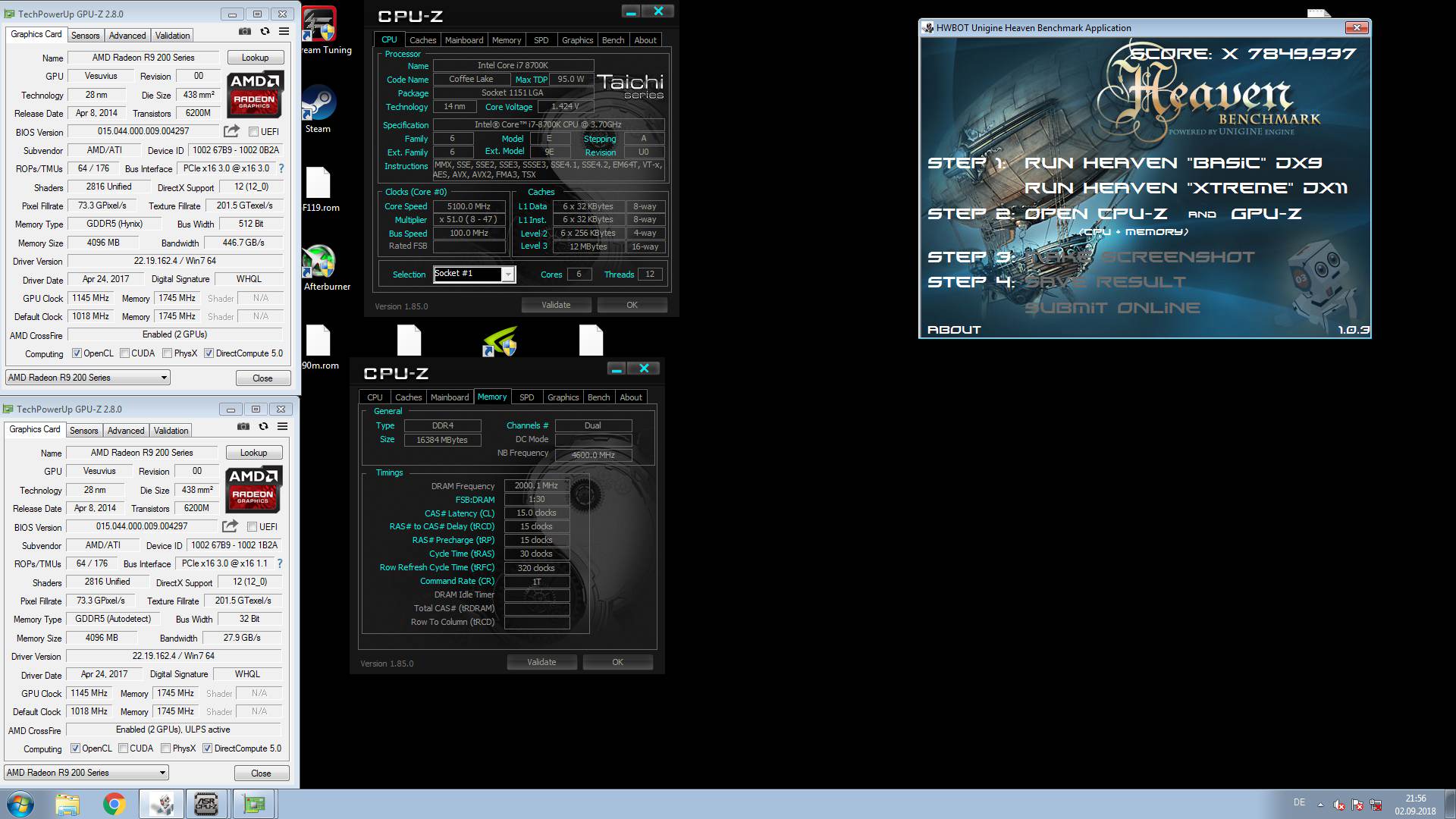The image size is (1456, 819).
Task: Click the bus interface question mark in upper GPU-Z
Action: (281, 168)
